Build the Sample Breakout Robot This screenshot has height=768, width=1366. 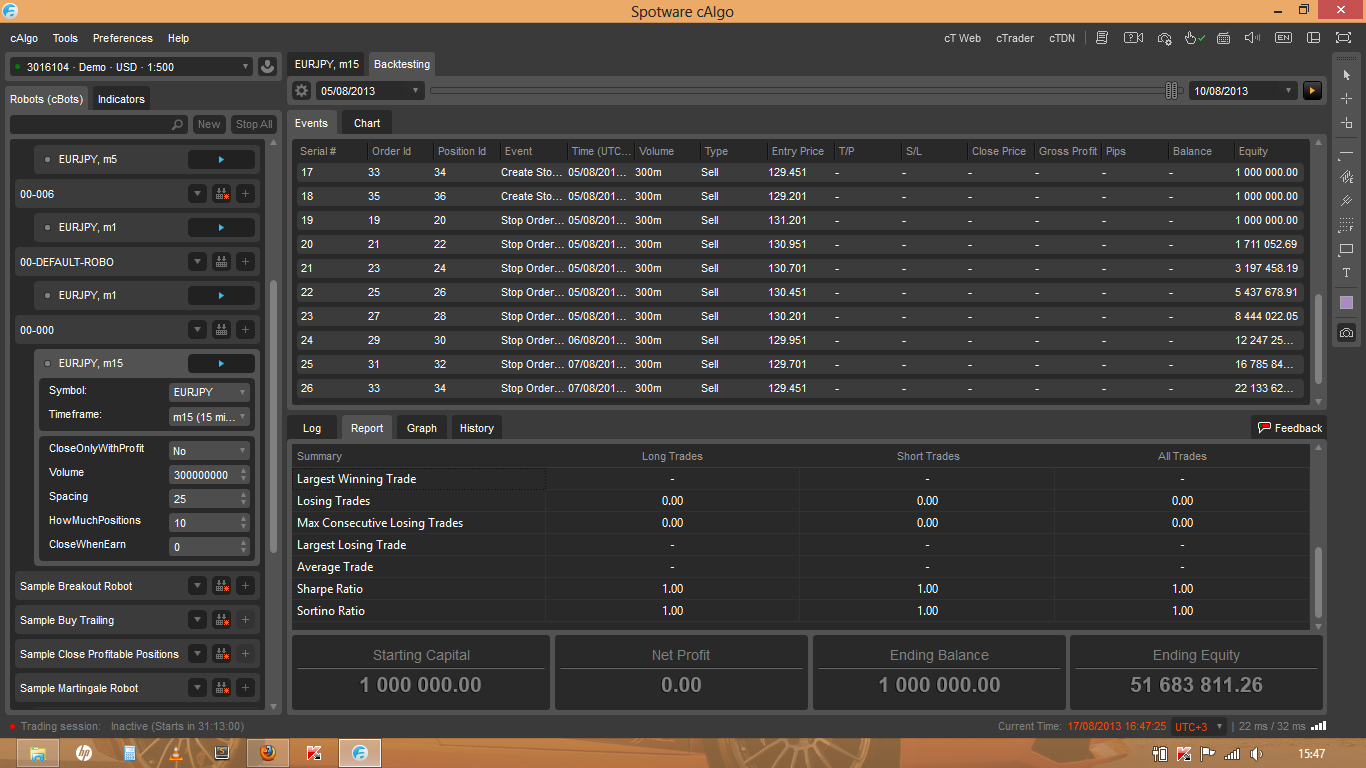coord(222,586)
